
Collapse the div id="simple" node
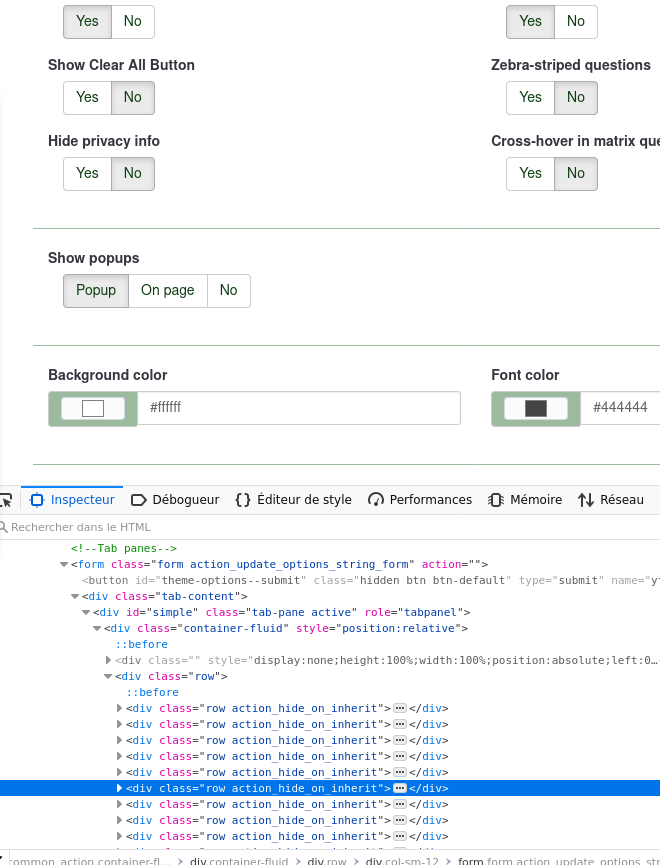tap(86, 612)
